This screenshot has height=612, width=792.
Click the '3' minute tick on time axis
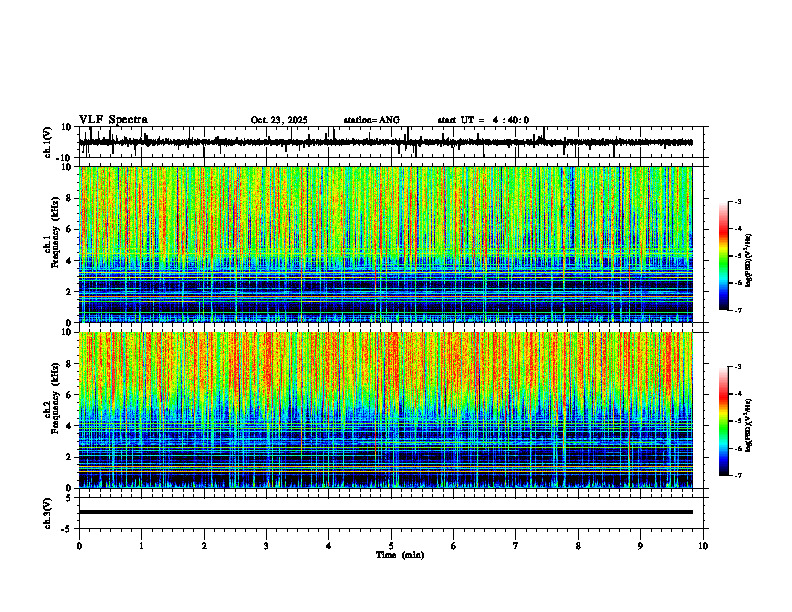266,546
